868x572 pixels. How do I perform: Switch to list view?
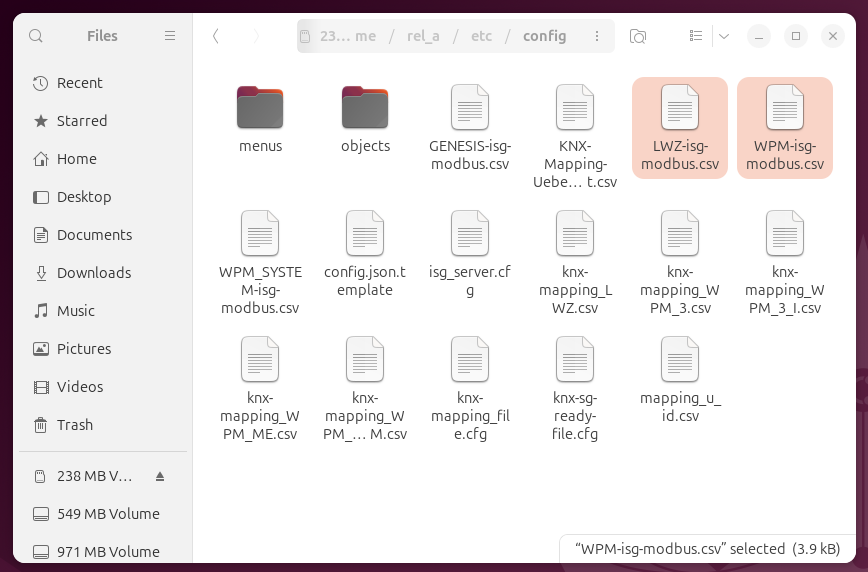pyautogui.click(x=696, y=36)
